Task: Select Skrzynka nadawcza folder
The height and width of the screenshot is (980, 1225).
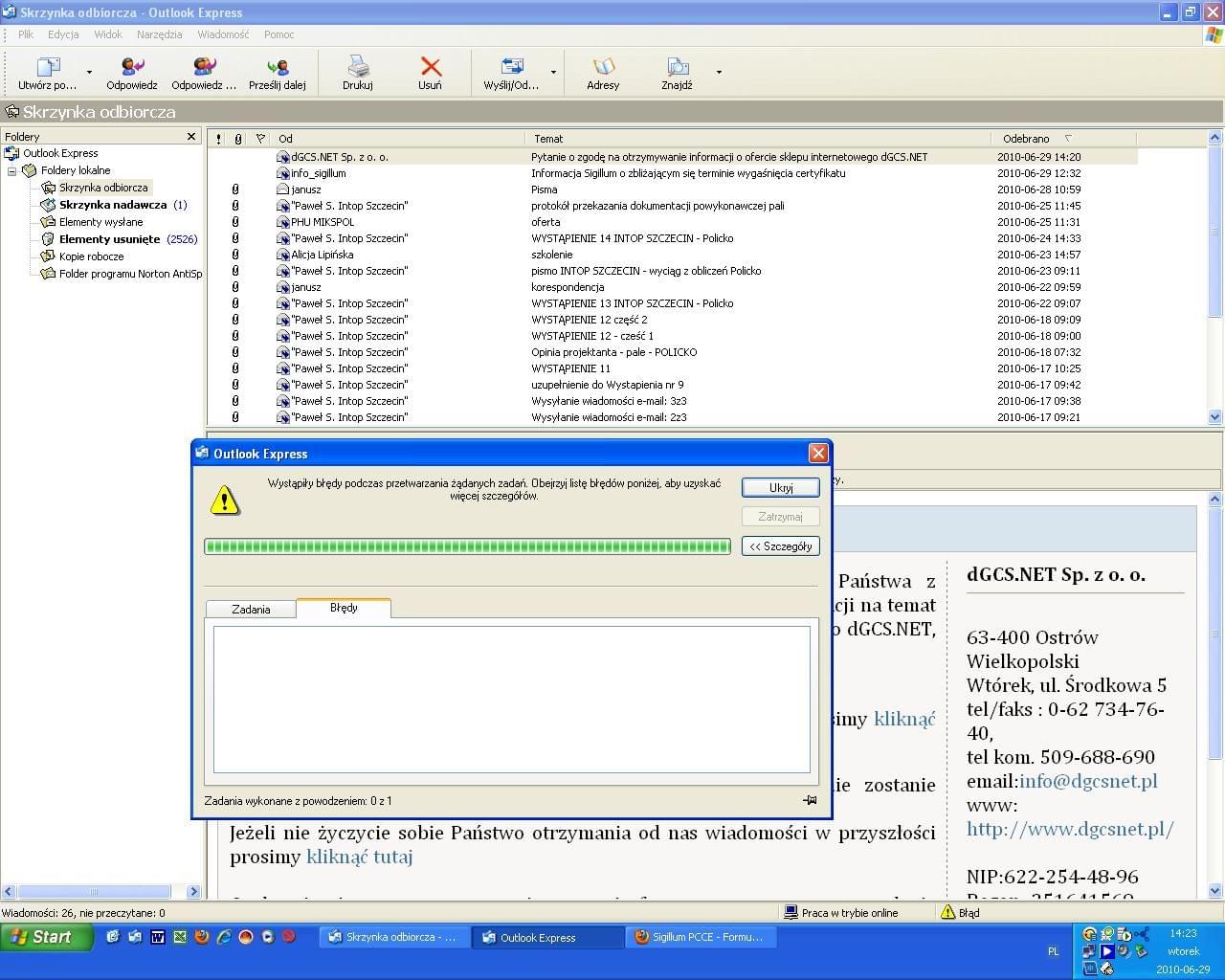Action: [113, 205]
